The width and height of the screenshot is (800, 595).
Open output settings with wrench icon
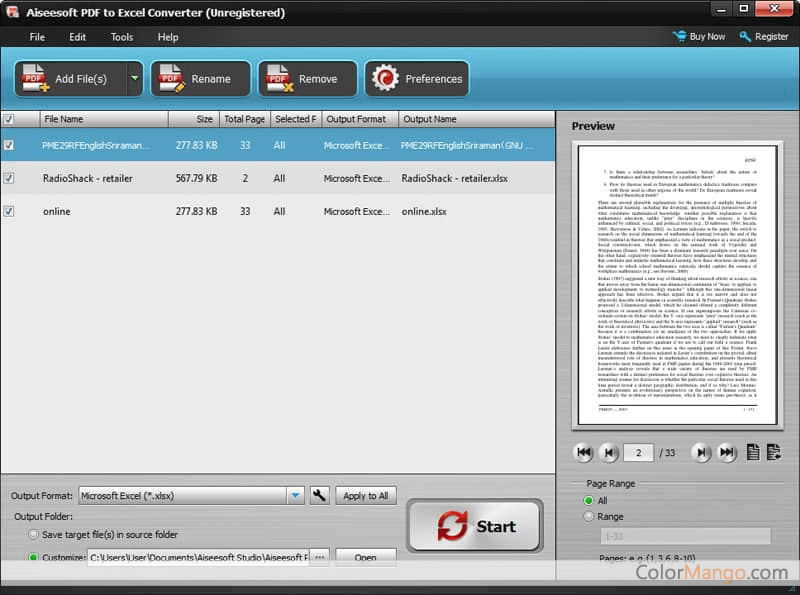[x=319, y=495]
